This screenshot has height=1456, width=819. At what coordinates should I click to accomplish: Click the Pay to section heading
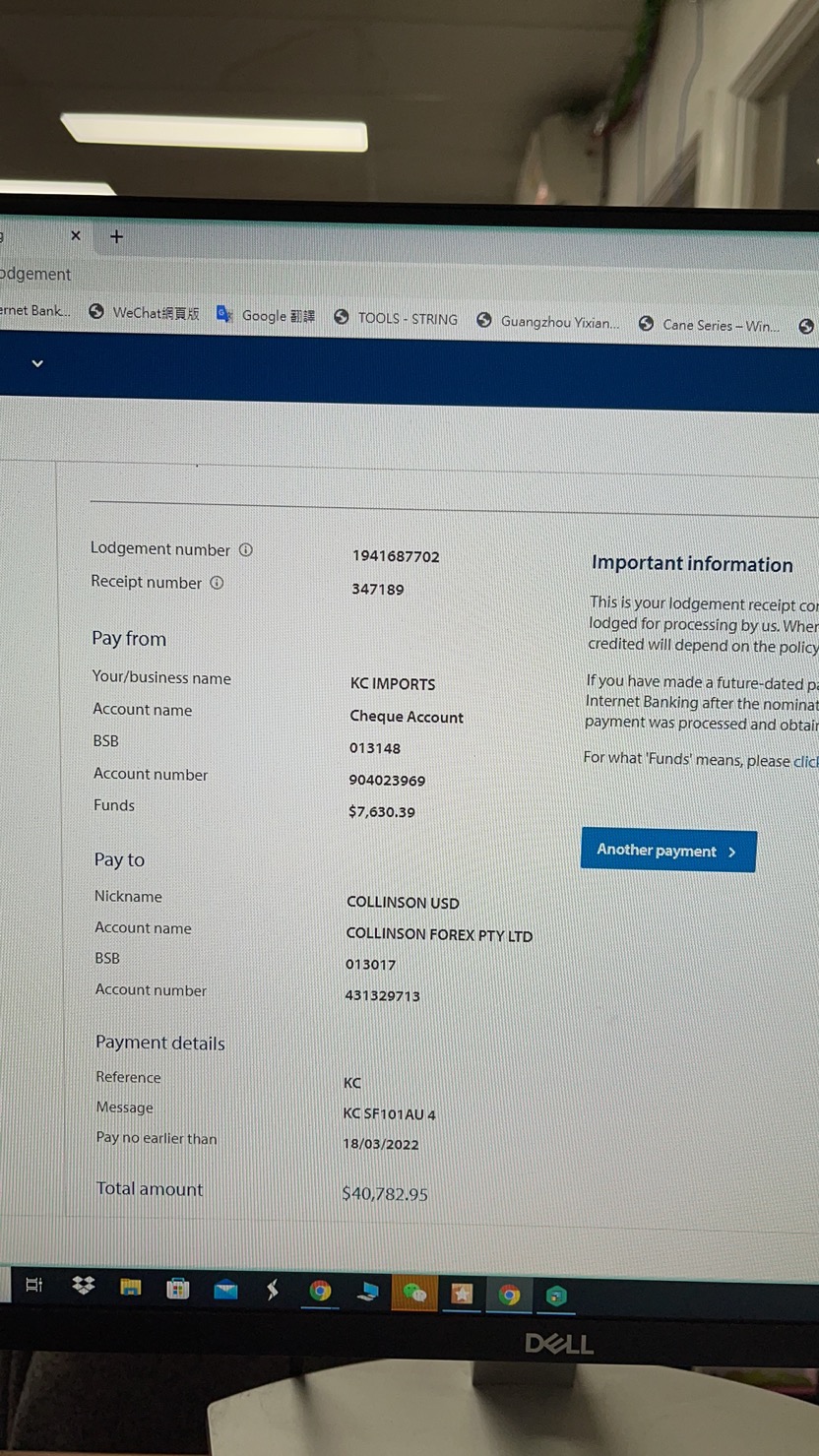(x=119, y=859)
